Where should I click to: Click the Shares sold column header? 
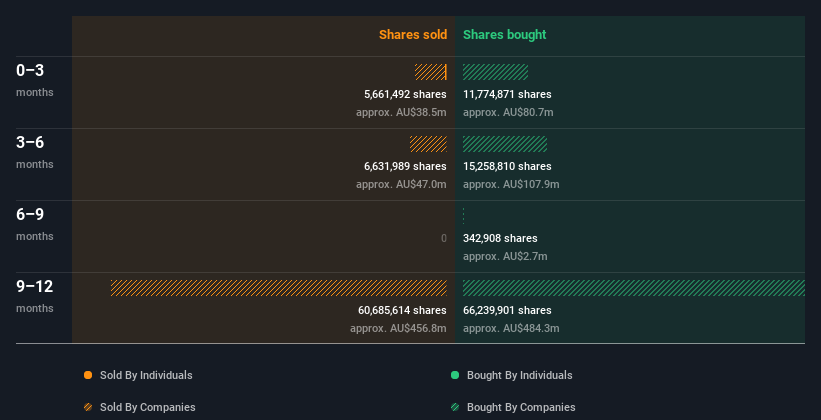tap(413, 35)
